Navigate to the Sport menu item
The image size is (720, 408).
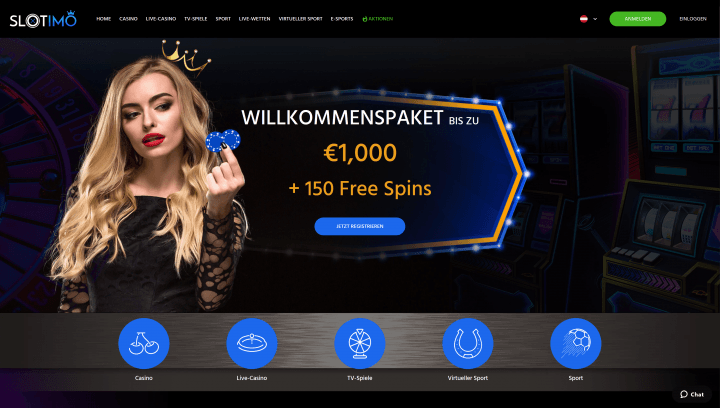pos(223,19)
